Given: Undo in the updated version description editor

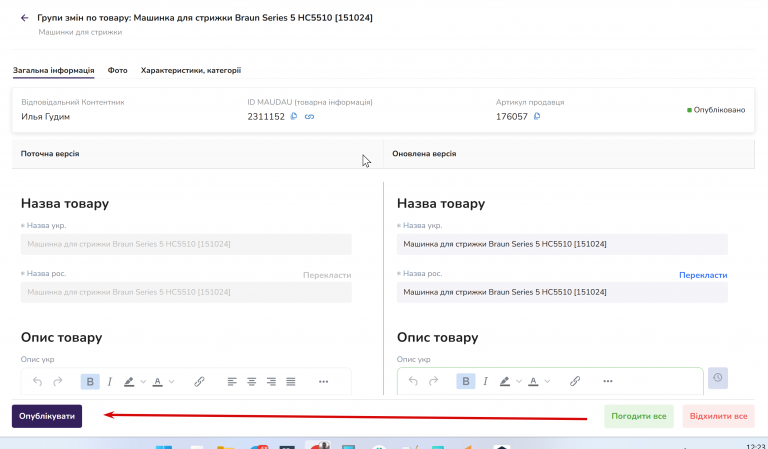Looking at the screenshot, I should click(413, 381).
